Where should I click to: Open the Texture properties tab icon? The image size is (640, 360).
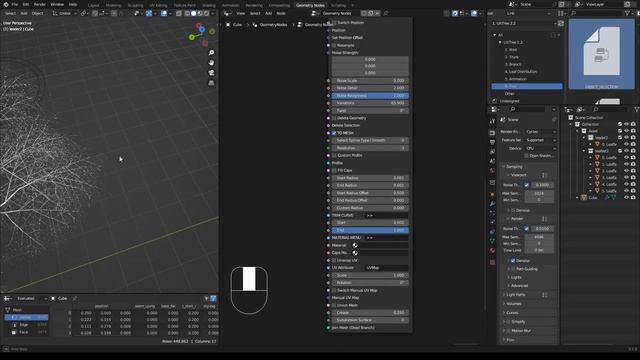click(492, 262)
